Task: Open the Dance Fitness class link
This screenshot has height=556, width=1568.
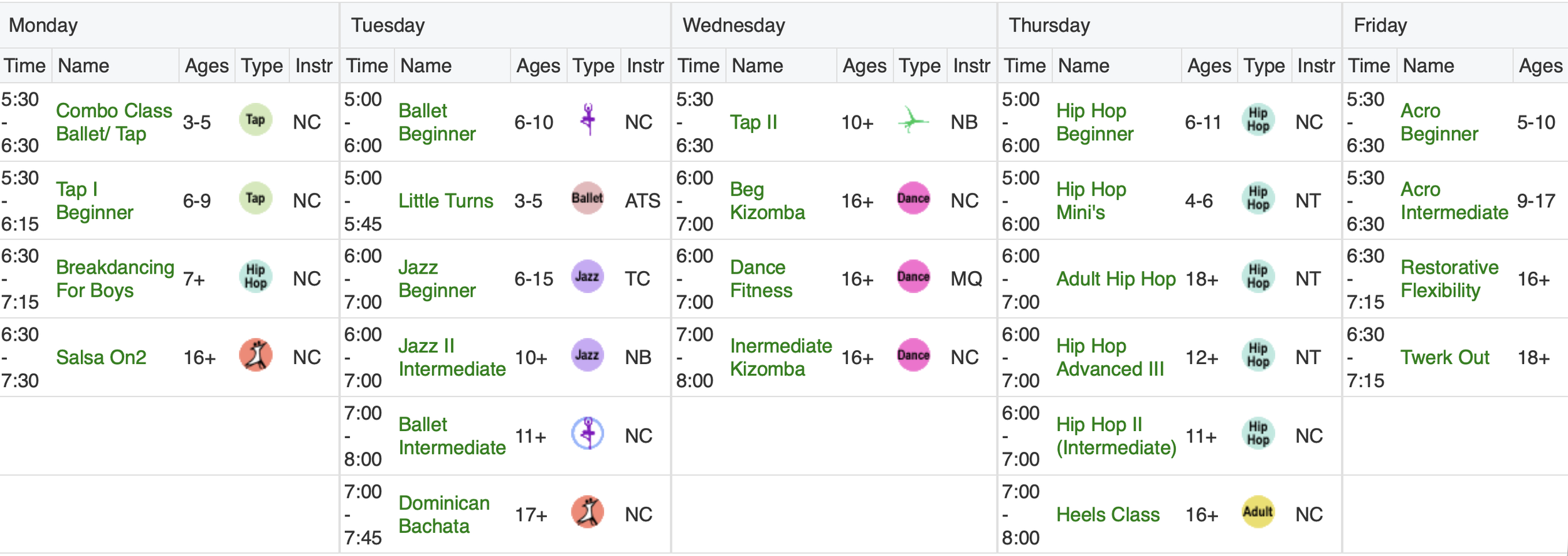Action: tap(761, 279)
